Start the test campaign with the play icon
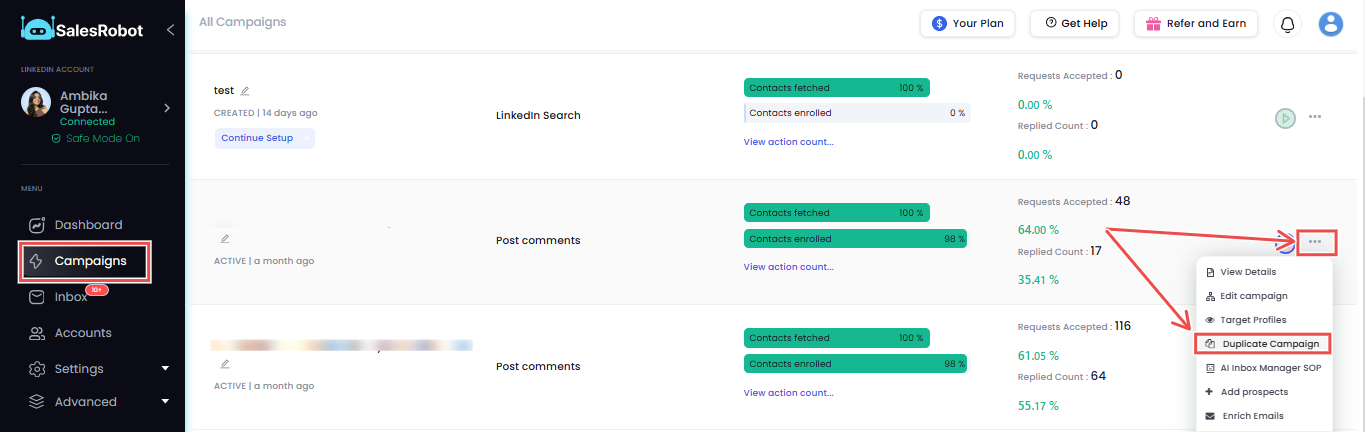 [1285, 117]
